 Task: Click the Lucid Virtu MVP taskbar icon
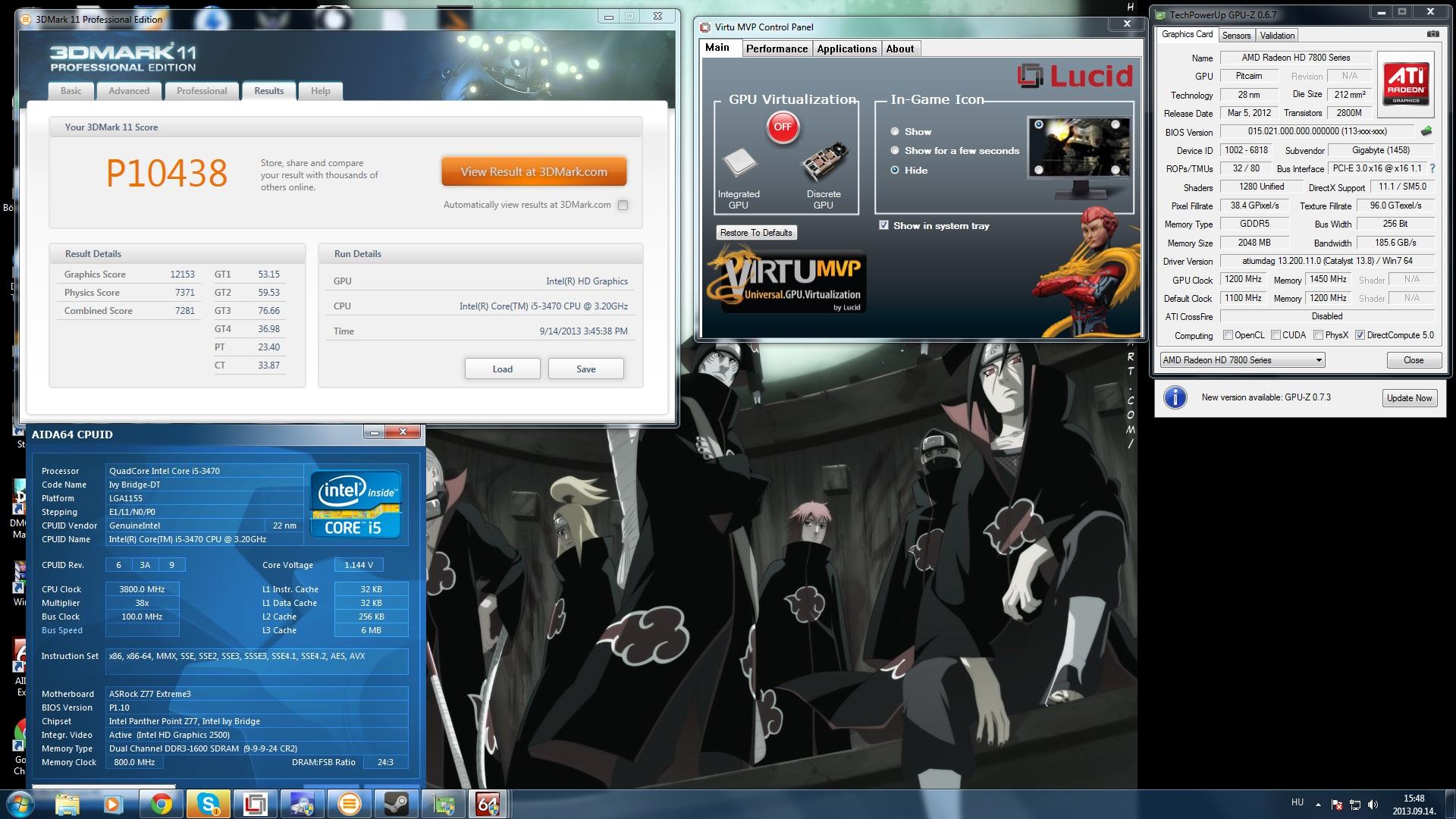click(256, 804)
